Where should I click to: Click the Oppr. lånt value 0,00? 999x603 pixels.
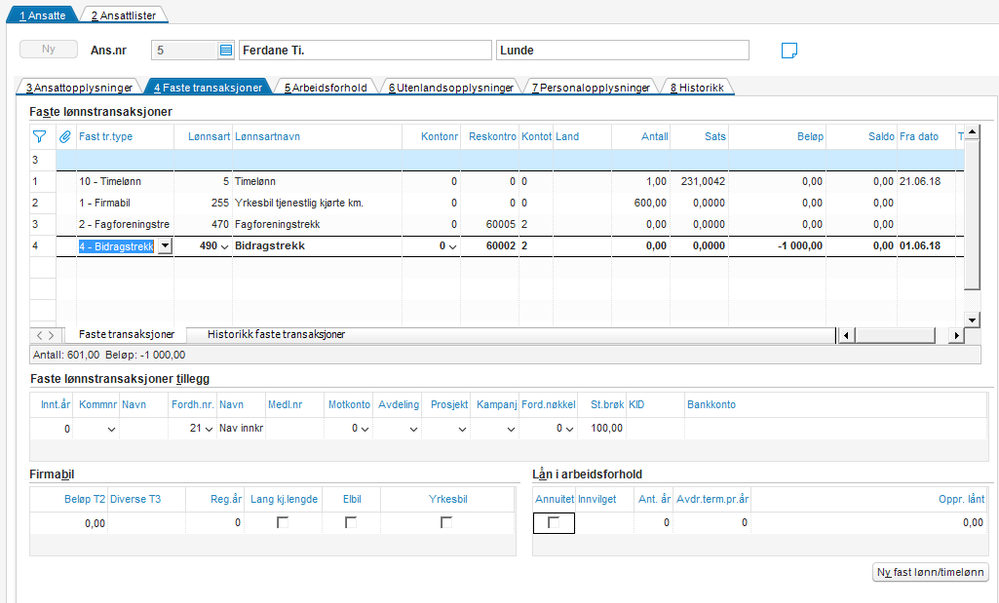point(972,523)
